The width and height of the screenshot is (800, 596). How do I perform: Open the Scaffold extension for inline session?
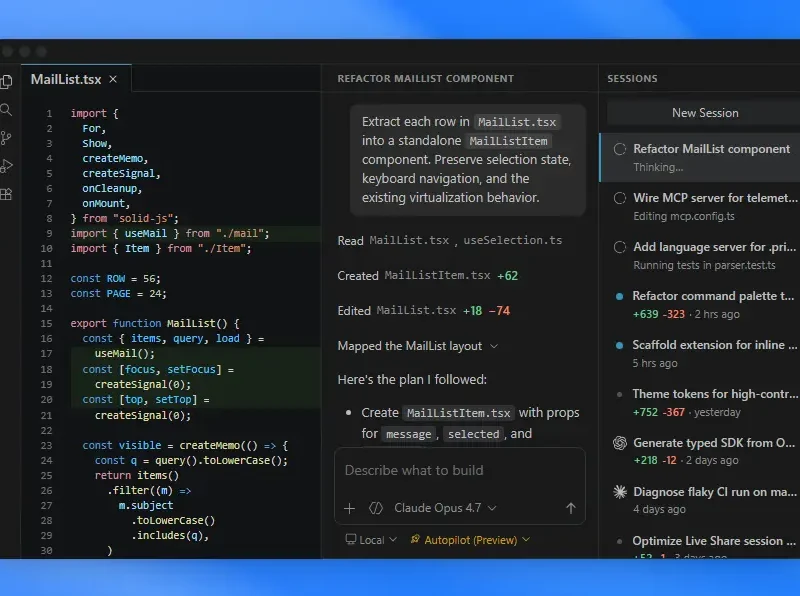coord(700,354)
